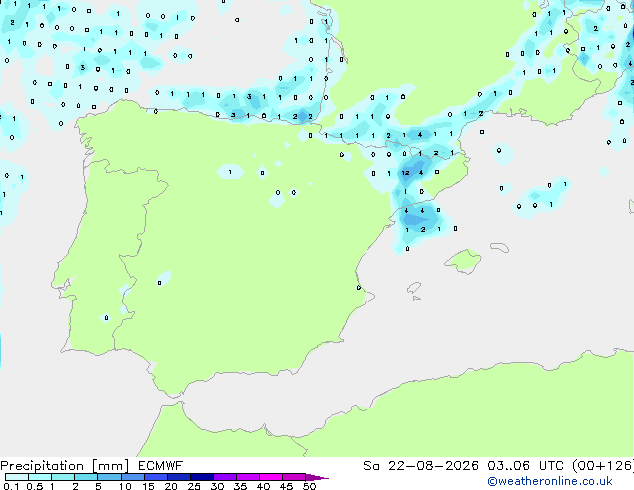Screen dimensions: 634x490
Task: Click the ECMWF model label
Action: [161, 466]
